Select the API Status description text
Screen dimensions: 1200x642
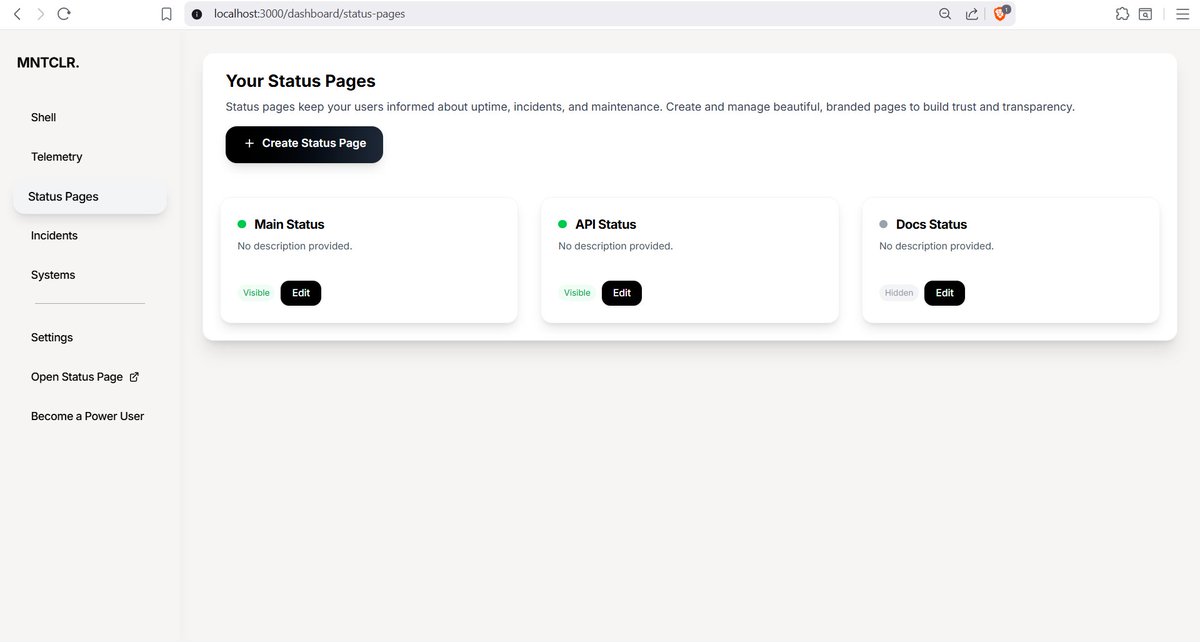coord(616,246)
